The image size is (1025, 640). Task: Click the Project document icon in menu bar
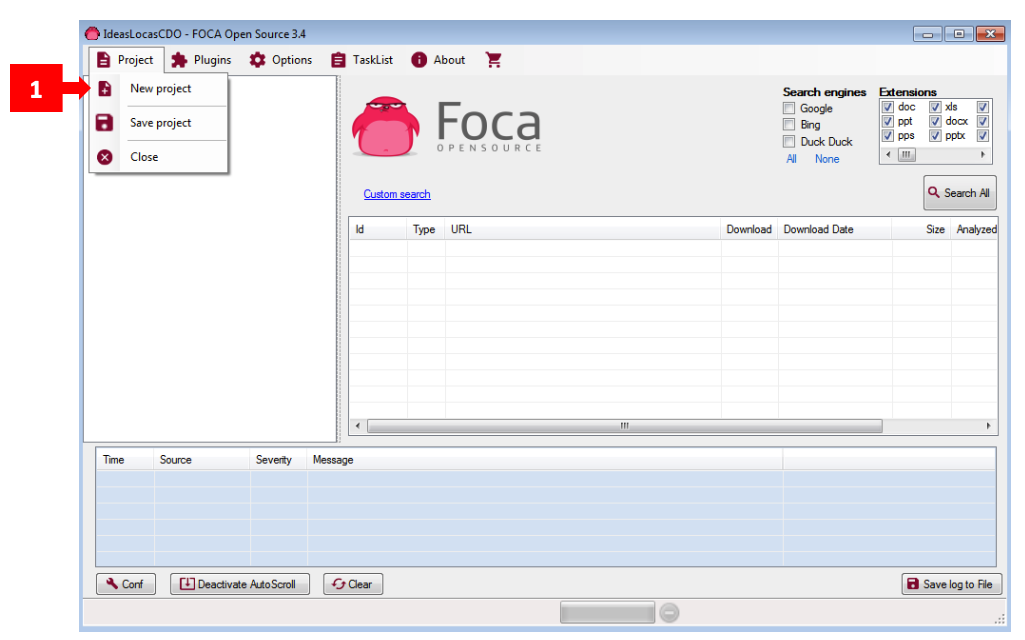[x=103, y=60]
